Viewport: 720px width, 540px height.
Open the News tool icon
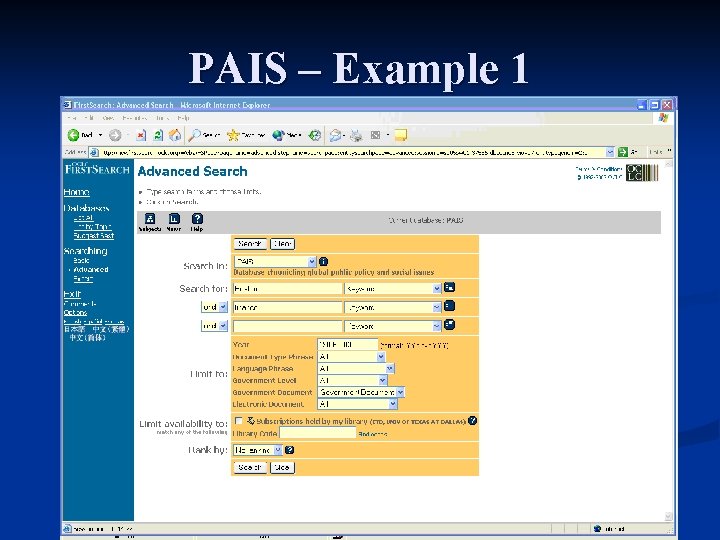174,219
